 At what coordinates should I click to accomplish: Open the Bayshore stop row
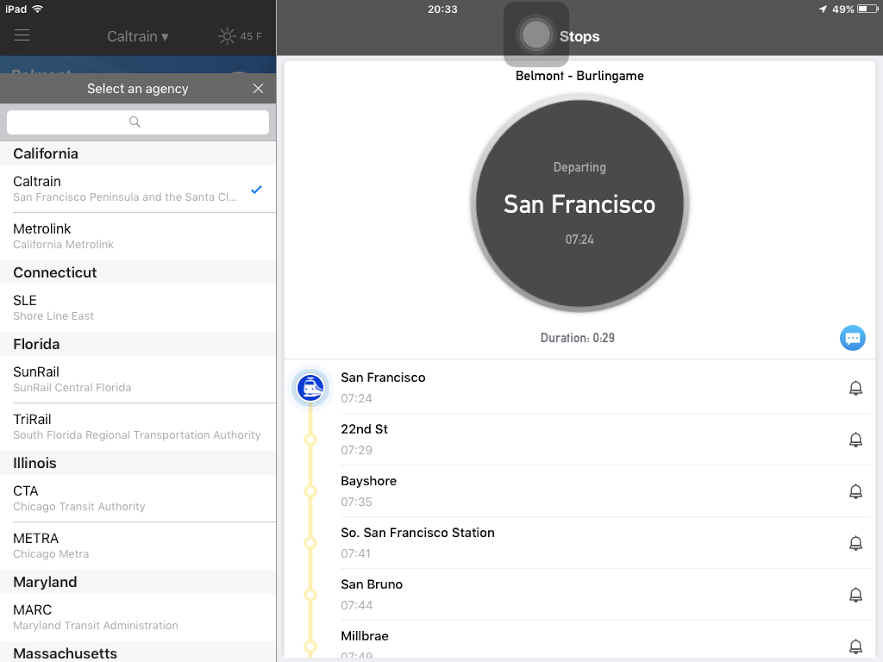[580, 491]
